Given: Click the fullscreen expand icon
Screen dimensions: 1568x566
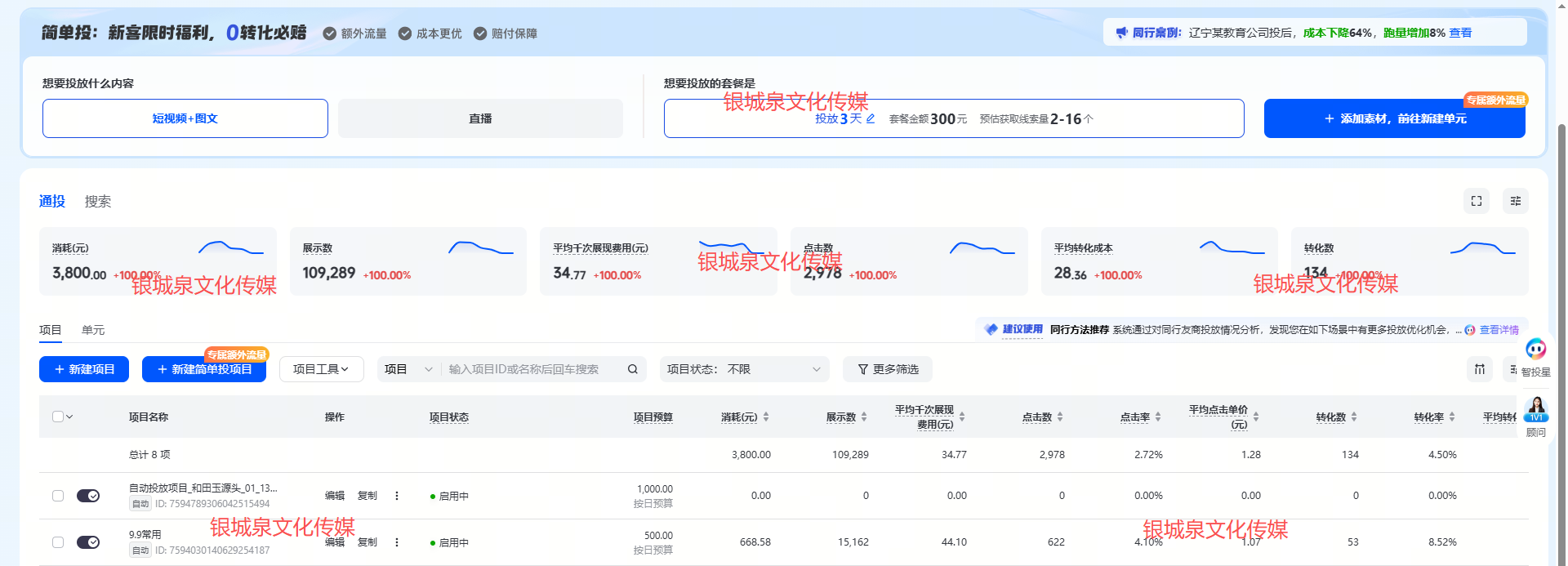Looking at the screenshot, I should (x=1477, y=201).
